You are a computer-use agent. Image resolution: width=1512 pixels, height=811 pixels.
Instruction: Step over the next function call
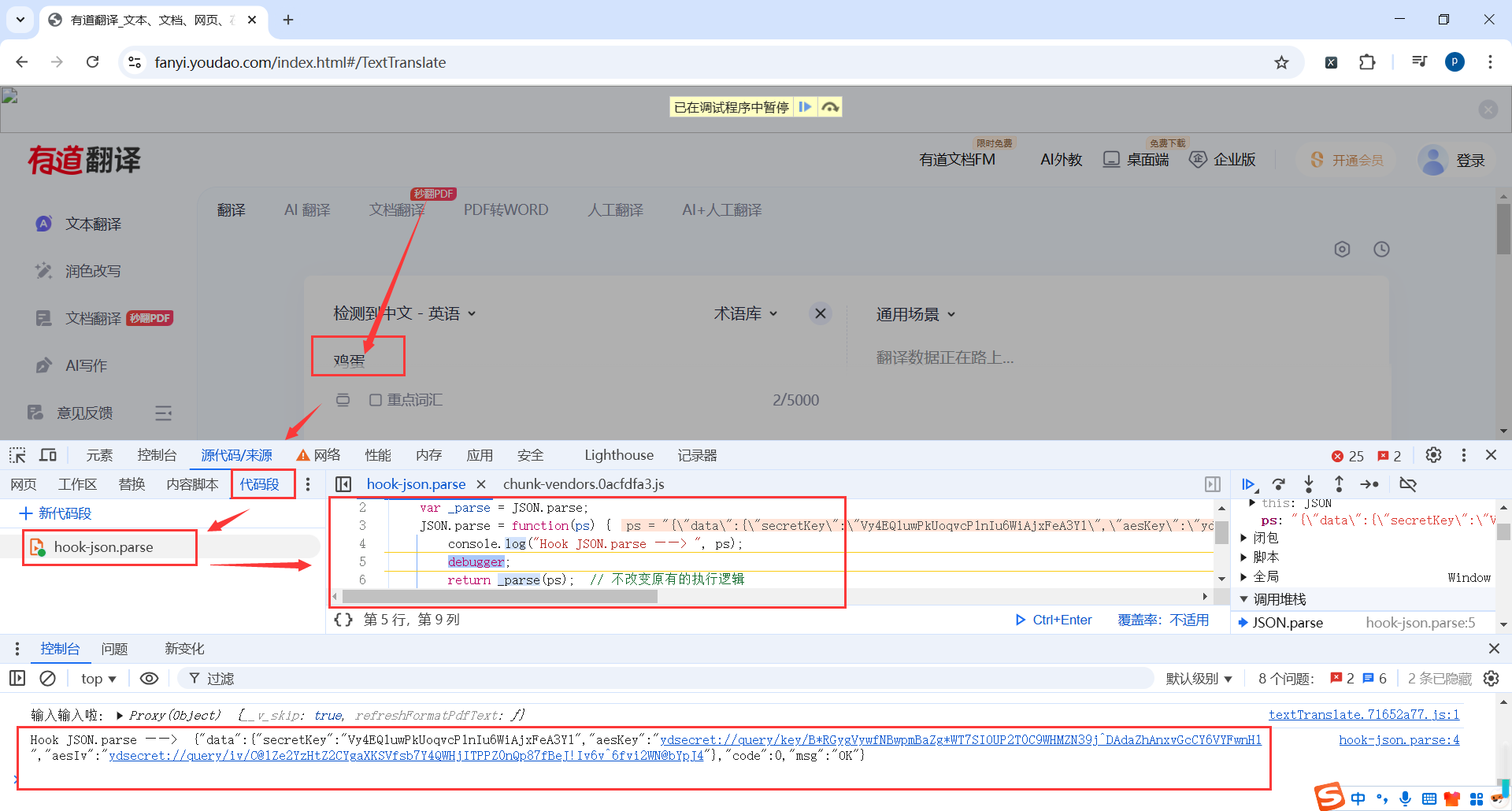[1279, 484]
